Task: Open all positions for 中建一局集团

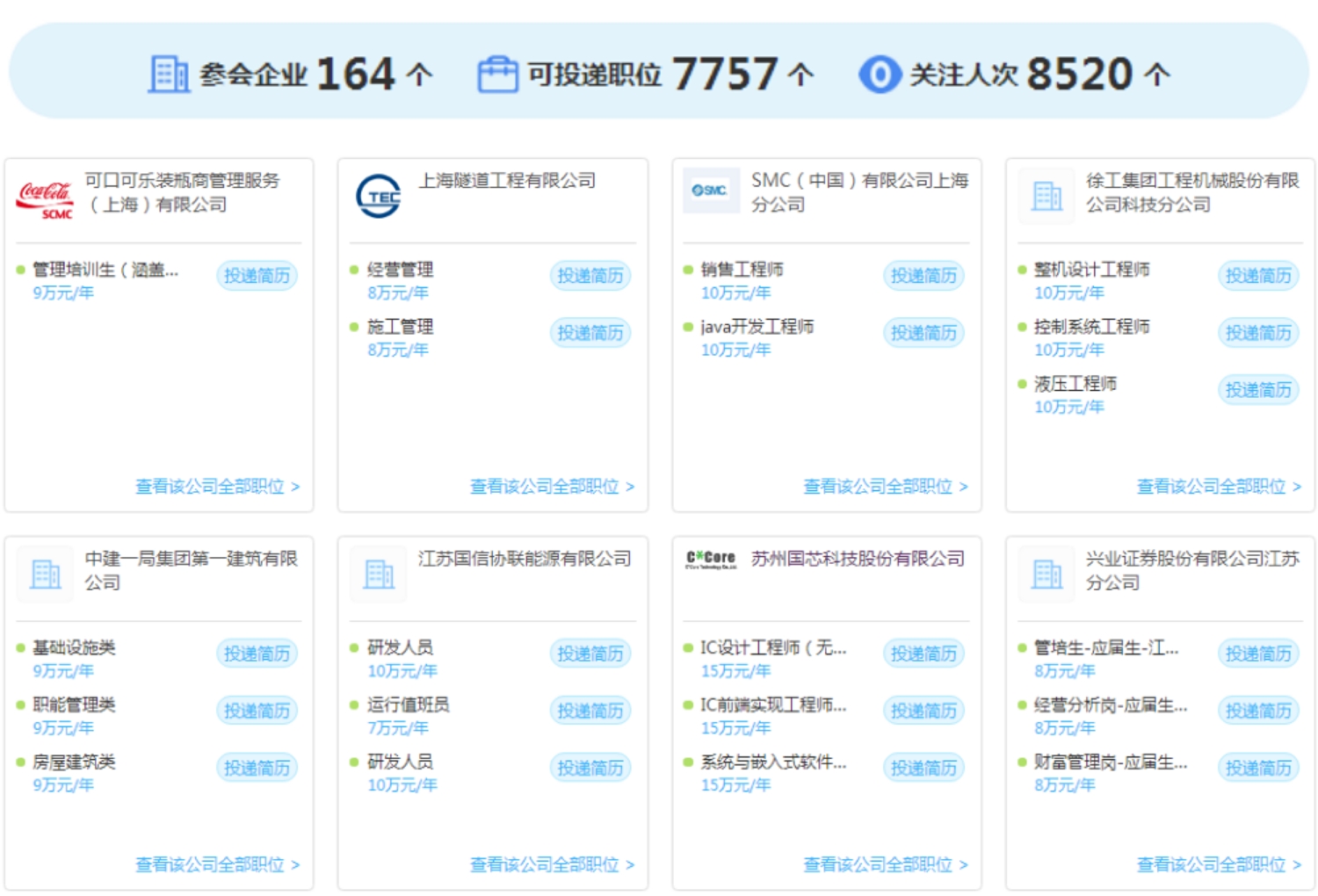Action: (x=217, y=865)
